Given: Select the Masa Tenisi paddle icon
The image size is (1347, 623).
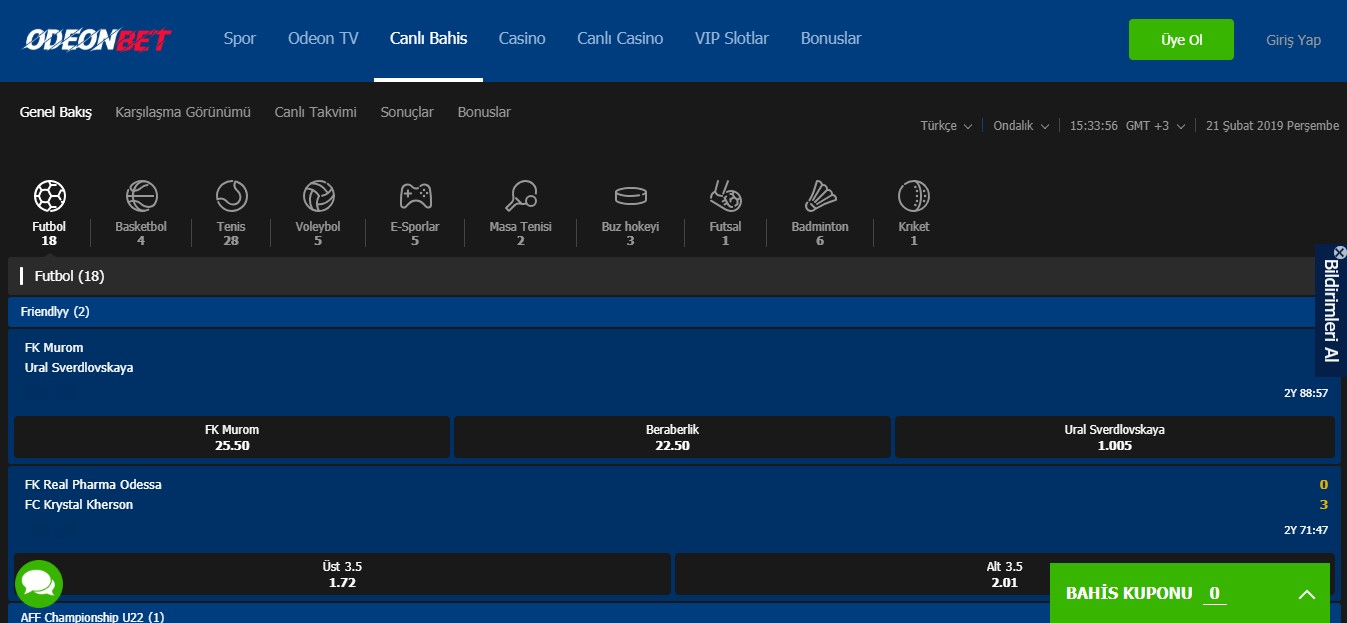Looking at the screenshot, I should click(521, 195).
